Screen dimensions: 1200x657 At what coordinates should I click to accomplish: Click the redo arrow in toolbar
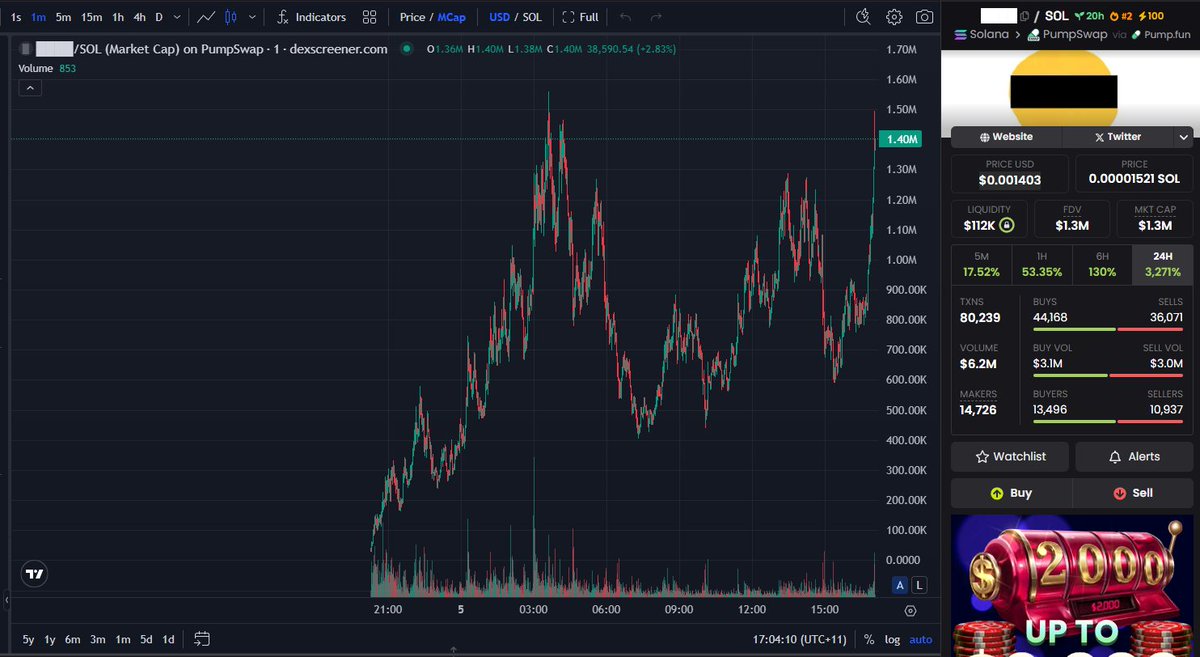(656, 17)
